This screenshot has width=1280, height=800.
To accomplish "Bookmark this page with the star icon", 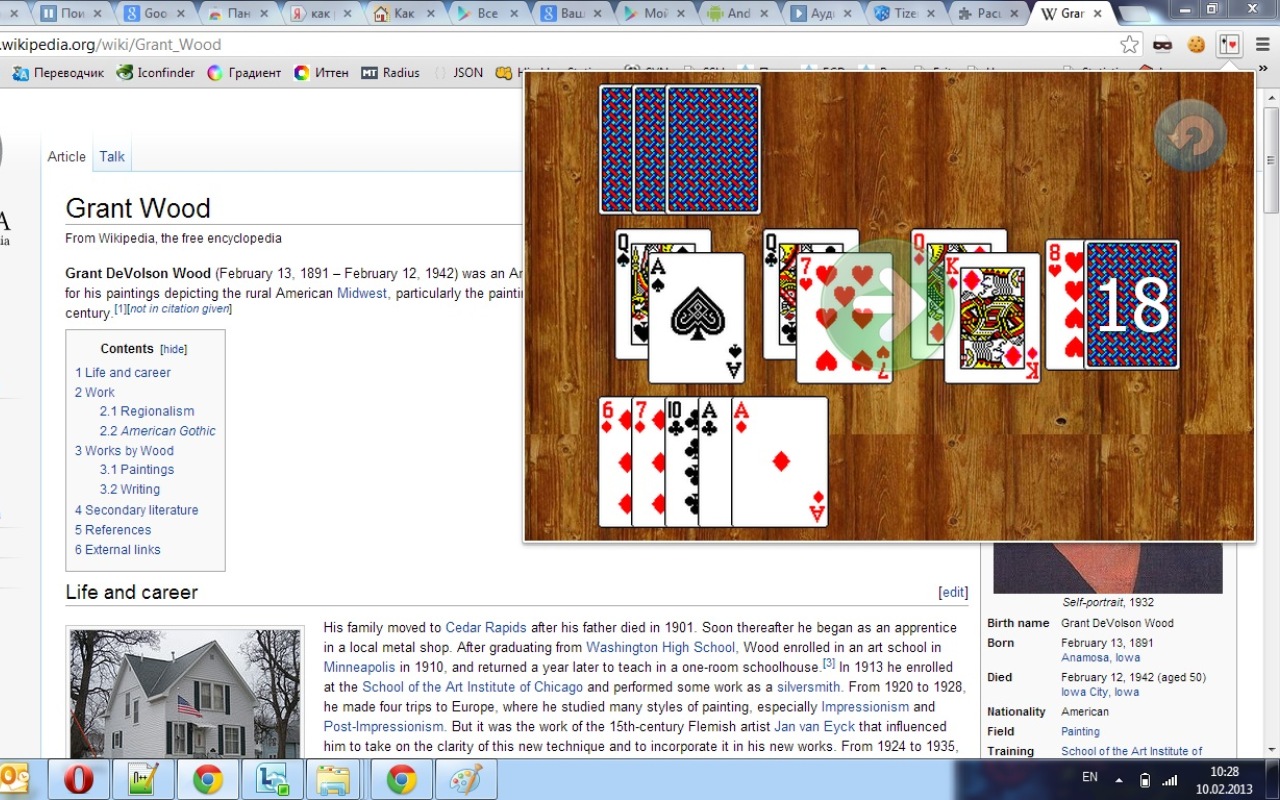I will click(1129, 44).
